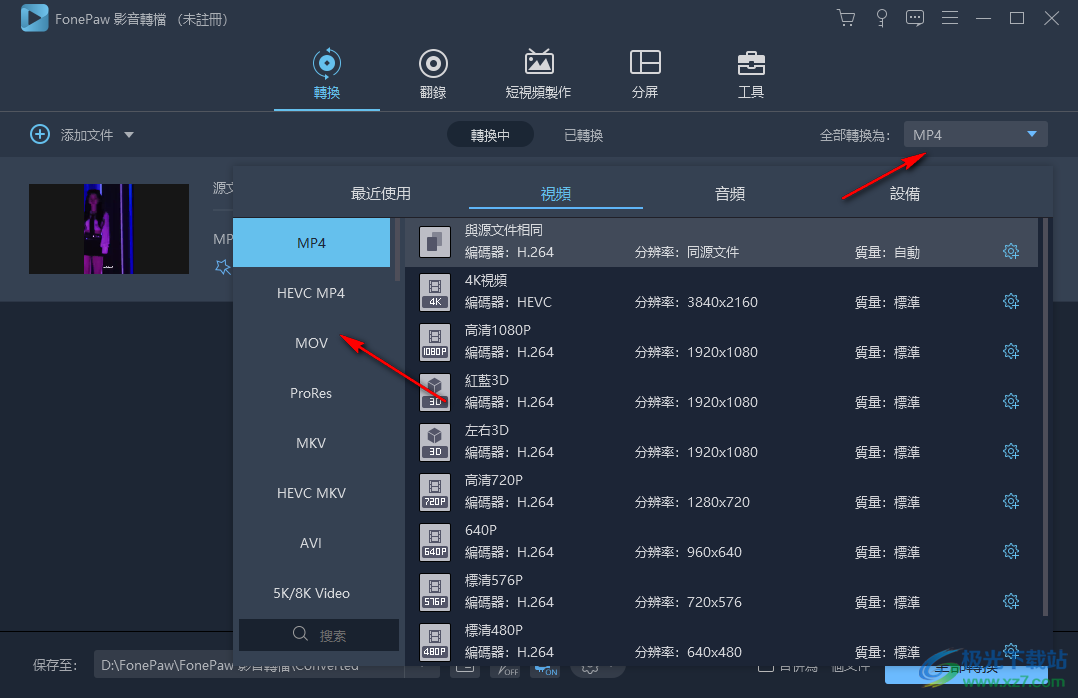This screenshot has height=698, width=1078.
Task: Click the 左右3D cube icon
Action: pyautogui.click(x=434, y=441)
